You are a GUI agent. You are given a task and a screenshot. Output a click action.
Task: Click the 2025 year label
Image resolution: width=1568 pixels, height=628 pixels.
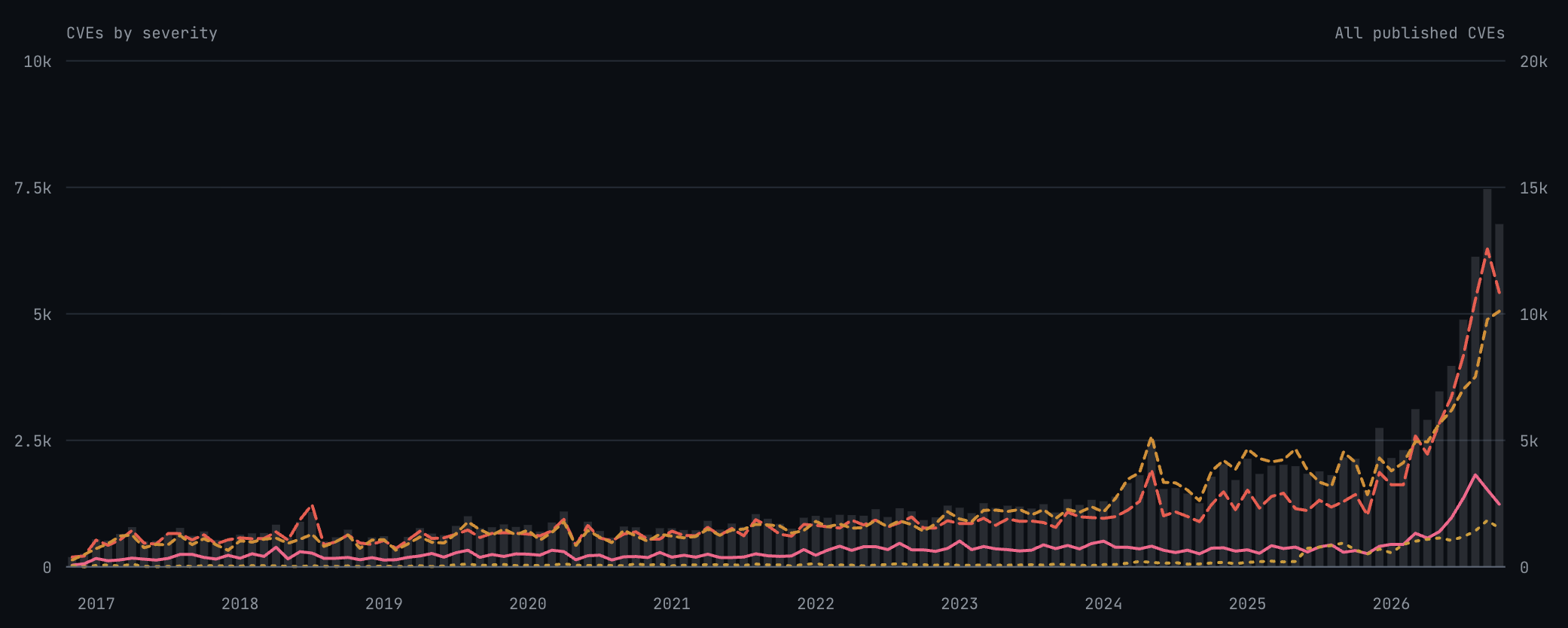[x=1248, y=603]
